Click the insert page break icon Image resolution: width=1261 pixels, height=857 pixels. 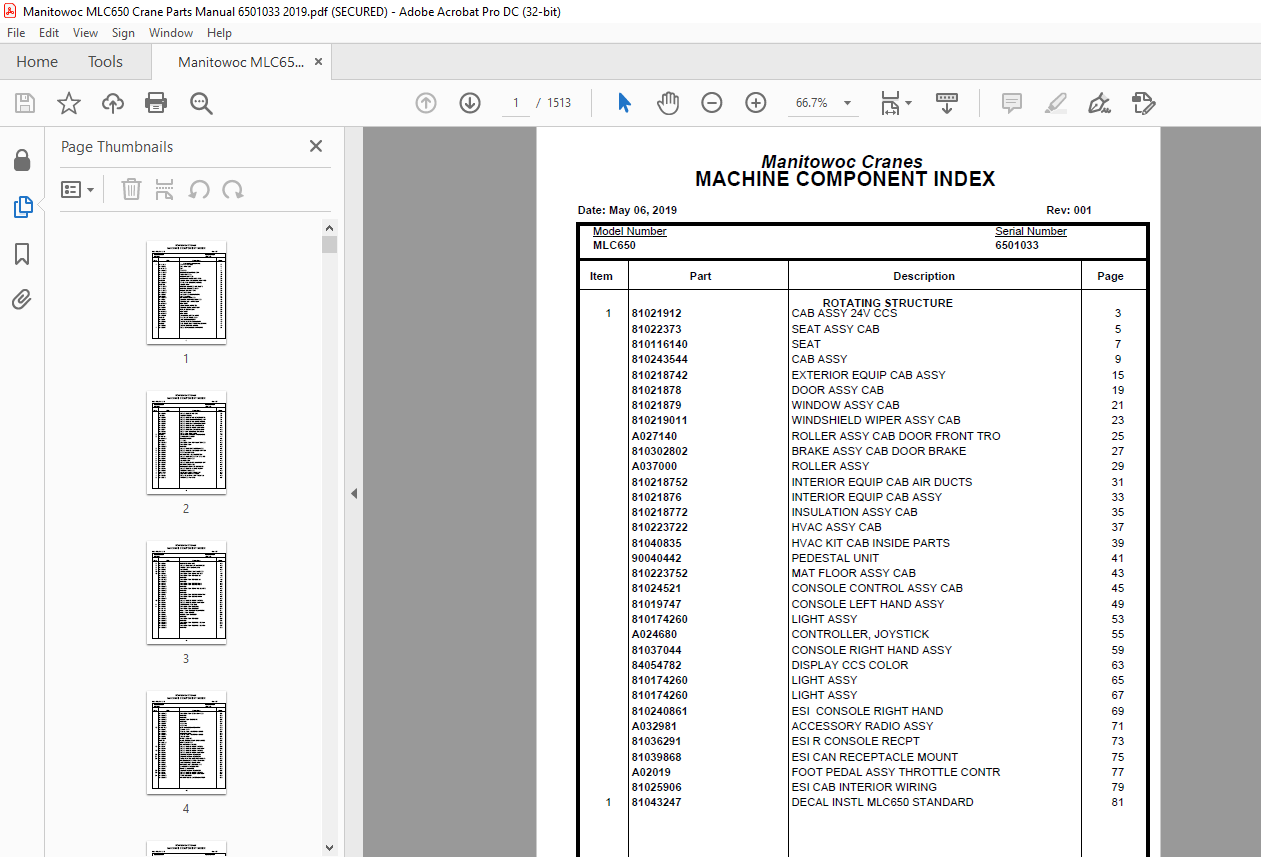click(165, 189)
